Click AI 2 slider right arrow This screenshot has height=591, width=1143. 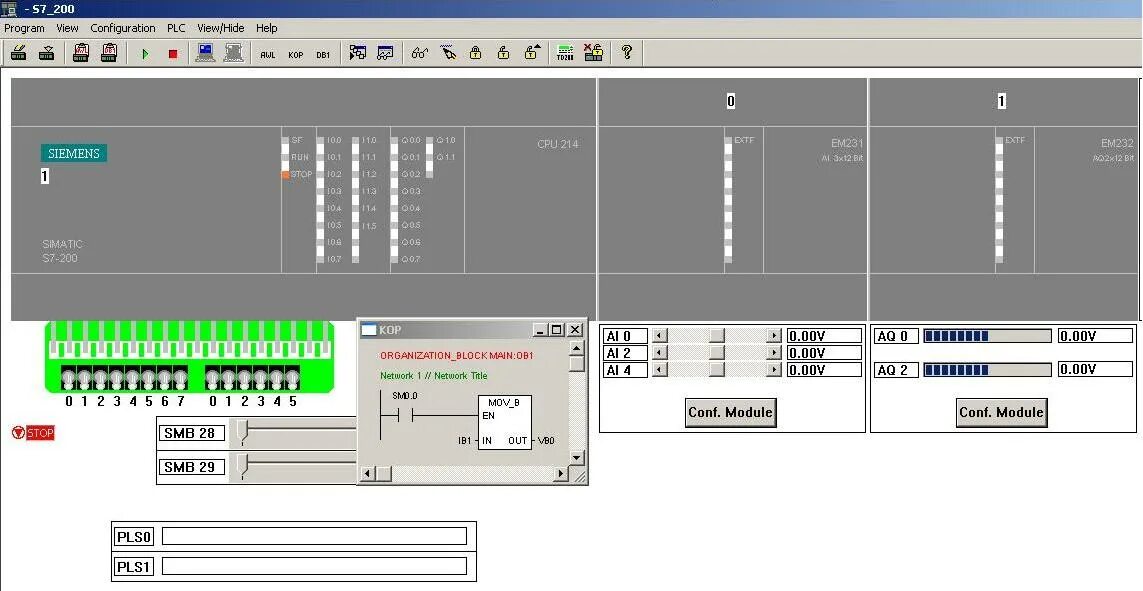(774, 353)
